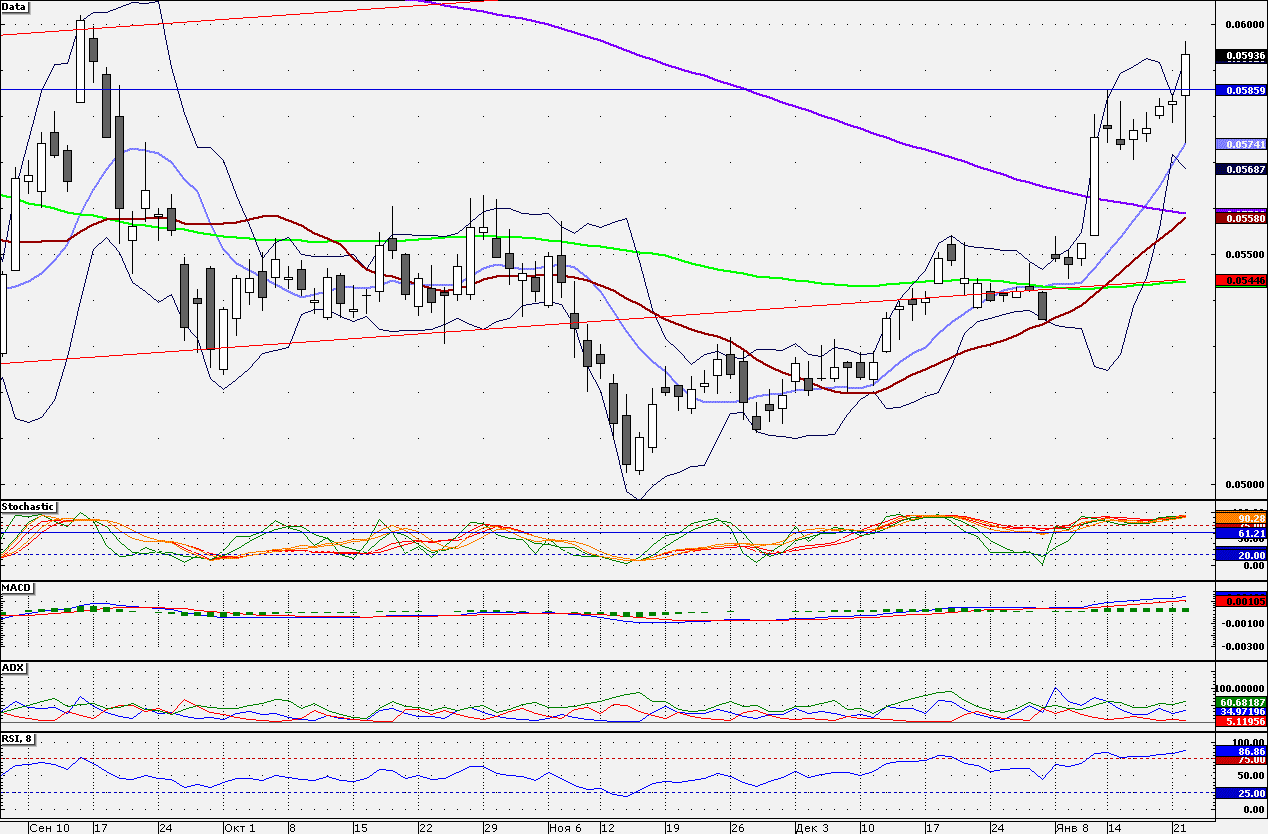The image size is (1268, 834).
Task: Click the MACD indicator label
Action: click(17, 587)
